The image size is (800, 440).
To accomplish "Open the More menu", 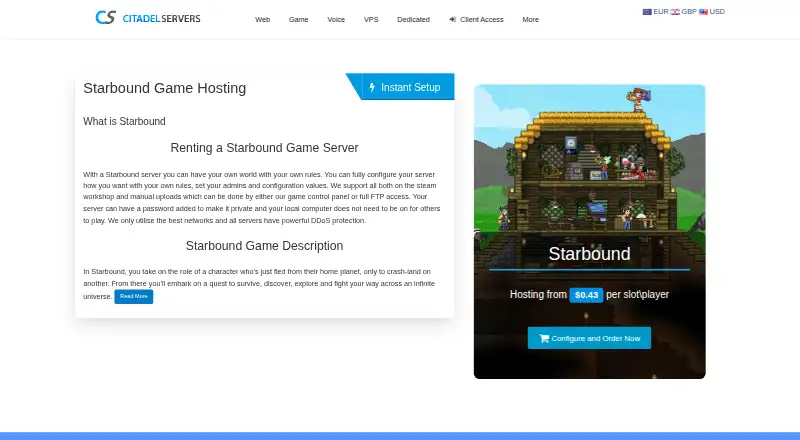I will (x=530, y=19).
